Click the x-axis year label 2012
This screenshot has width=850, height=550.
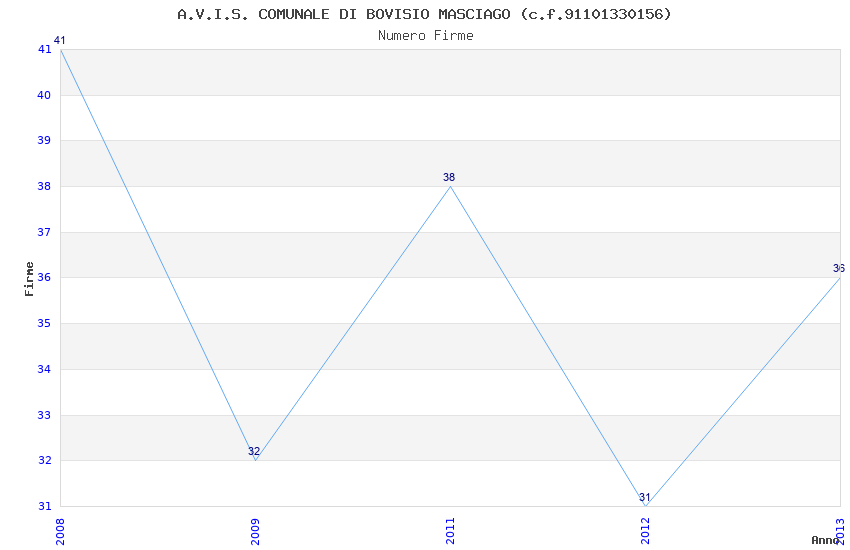coord(646,532)
